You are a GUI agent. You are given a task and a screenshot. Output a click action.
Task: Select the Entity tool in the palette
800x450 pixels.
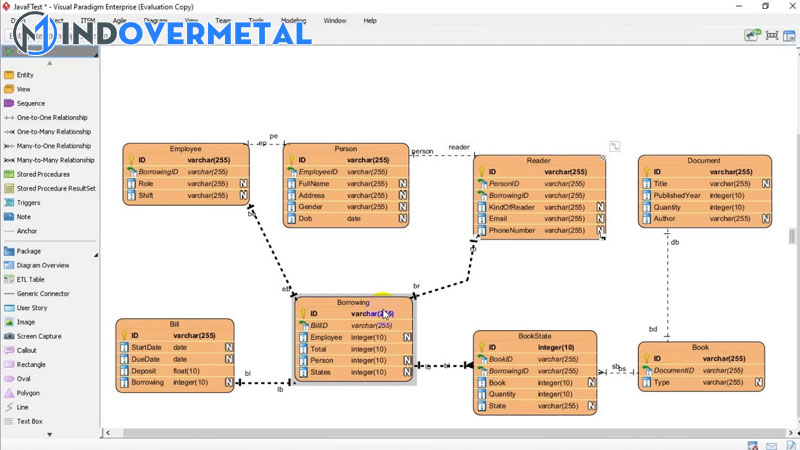point(25,75)
